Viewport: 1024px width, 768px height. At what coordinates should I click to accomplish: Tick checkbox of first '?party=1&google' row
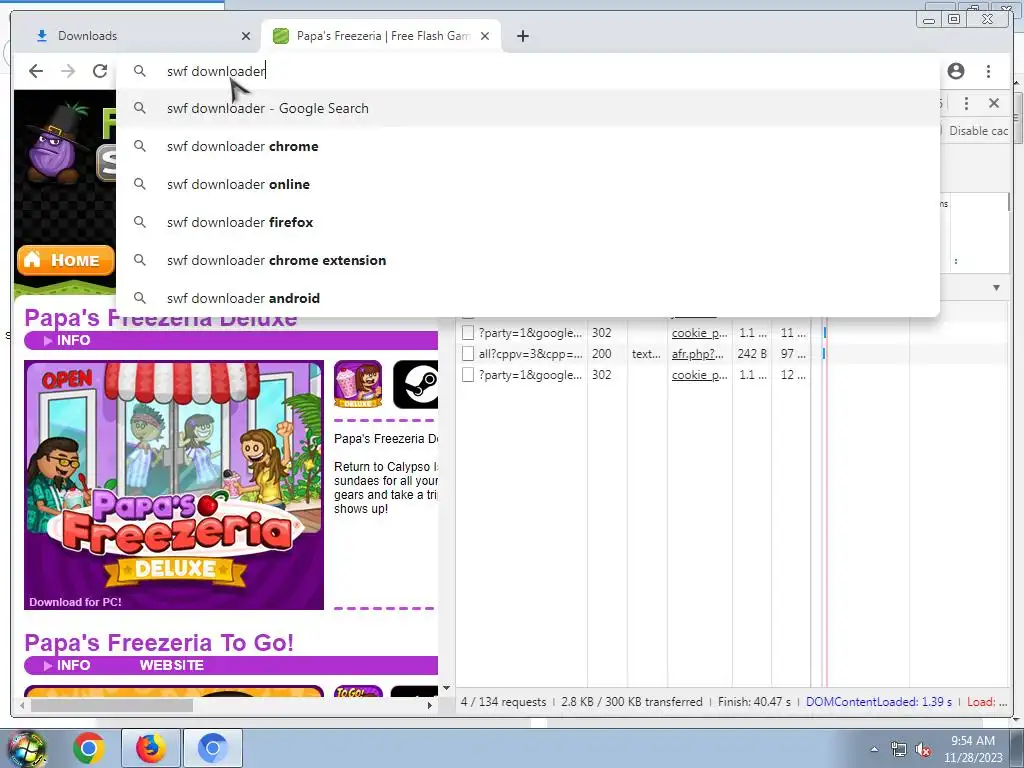point(468,332)
